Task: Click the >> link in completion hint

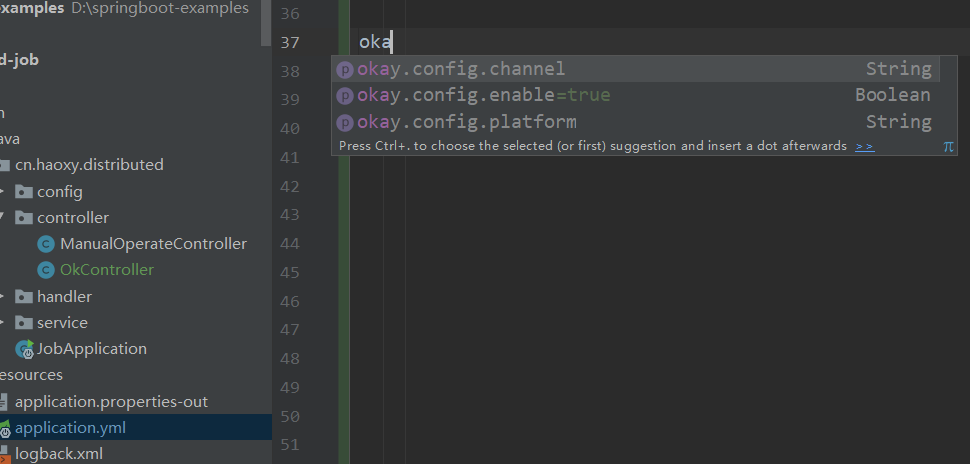Action: (864, 146)
